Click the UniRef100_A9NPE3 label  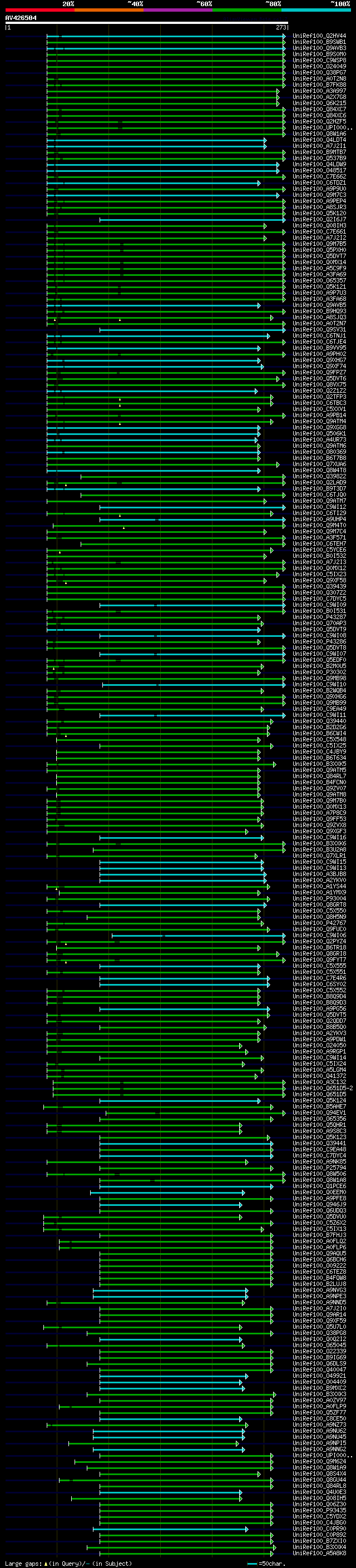coord(319,1297)
